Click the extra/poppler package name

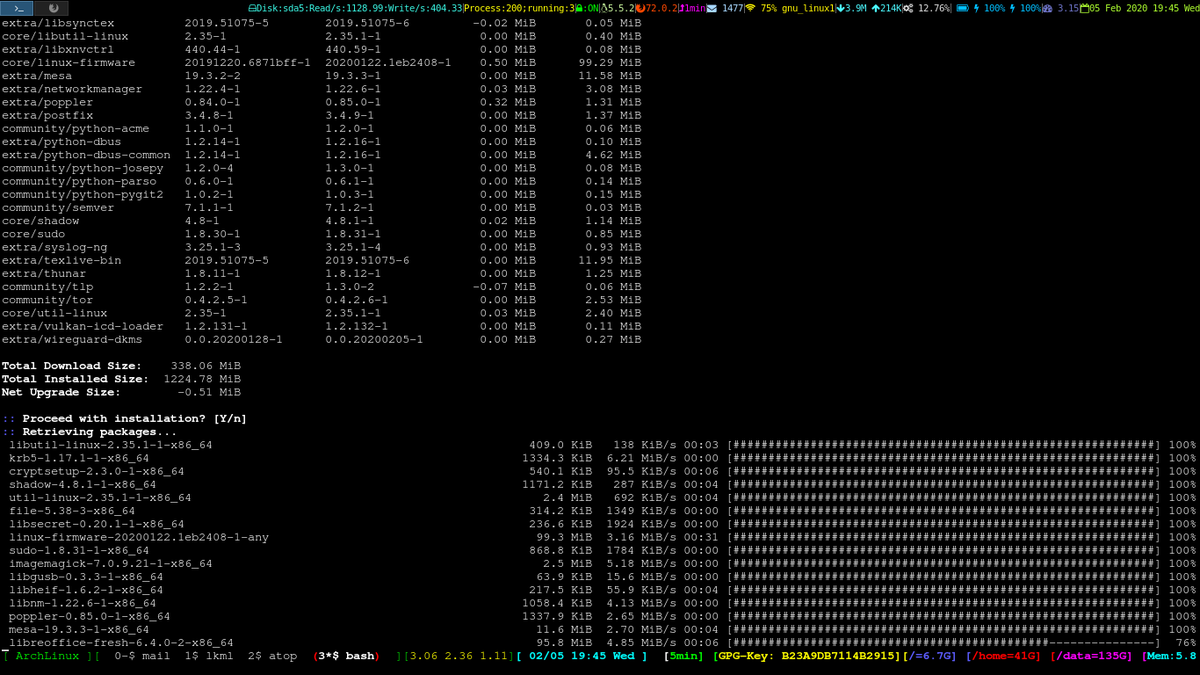[47, 102]
